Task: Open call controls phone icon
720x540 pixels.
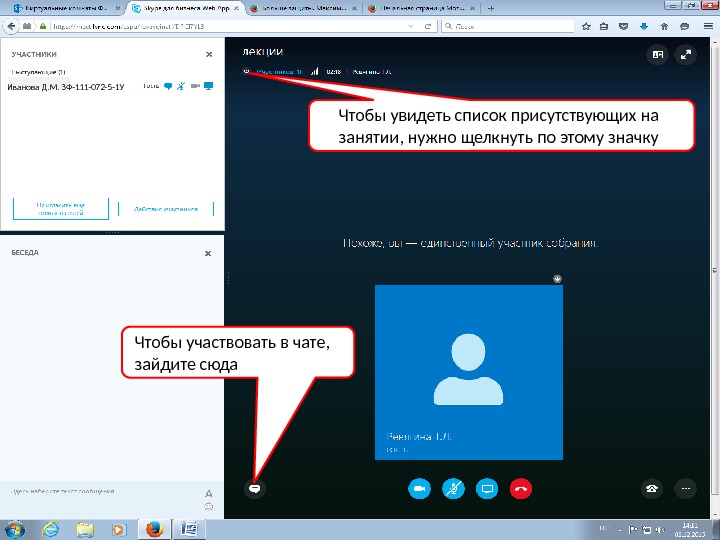Action: [652, 489]
